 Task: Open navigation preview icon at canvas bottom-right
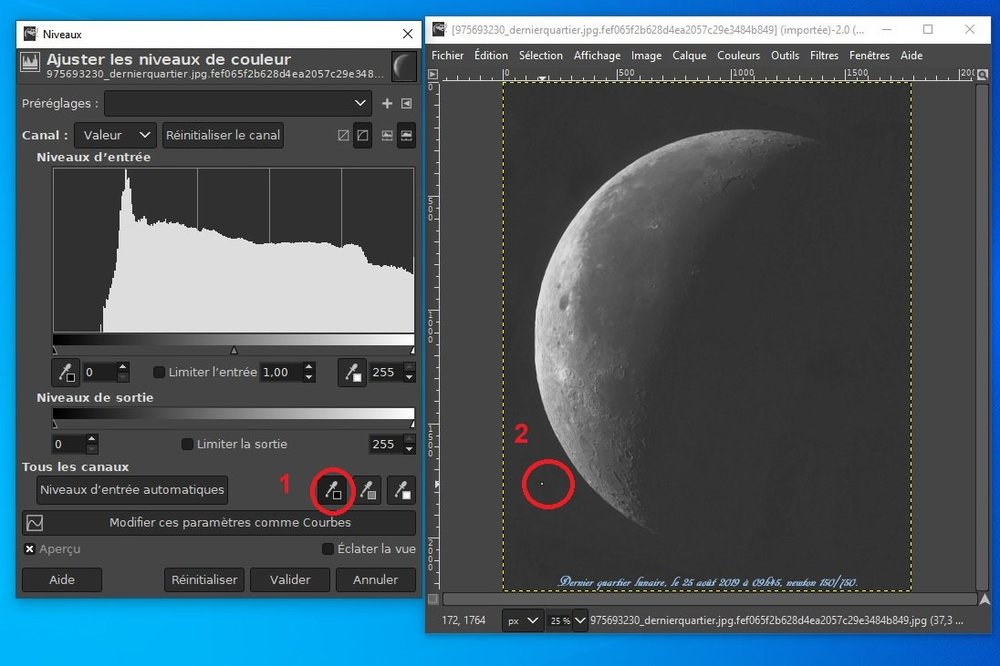pos(984,599)
